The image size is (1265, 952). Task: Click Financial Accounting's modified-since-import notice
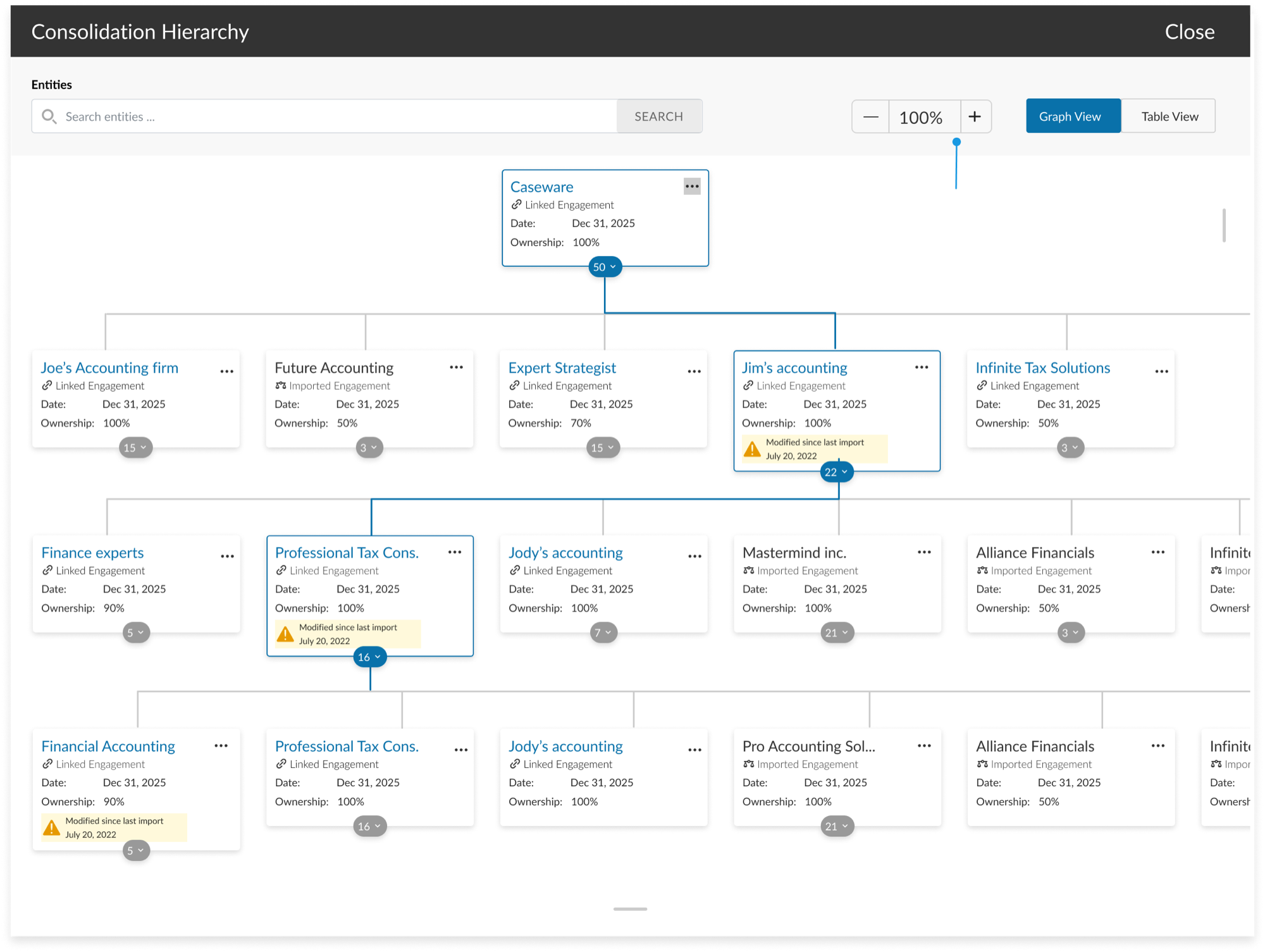click(x=114, y=827)
